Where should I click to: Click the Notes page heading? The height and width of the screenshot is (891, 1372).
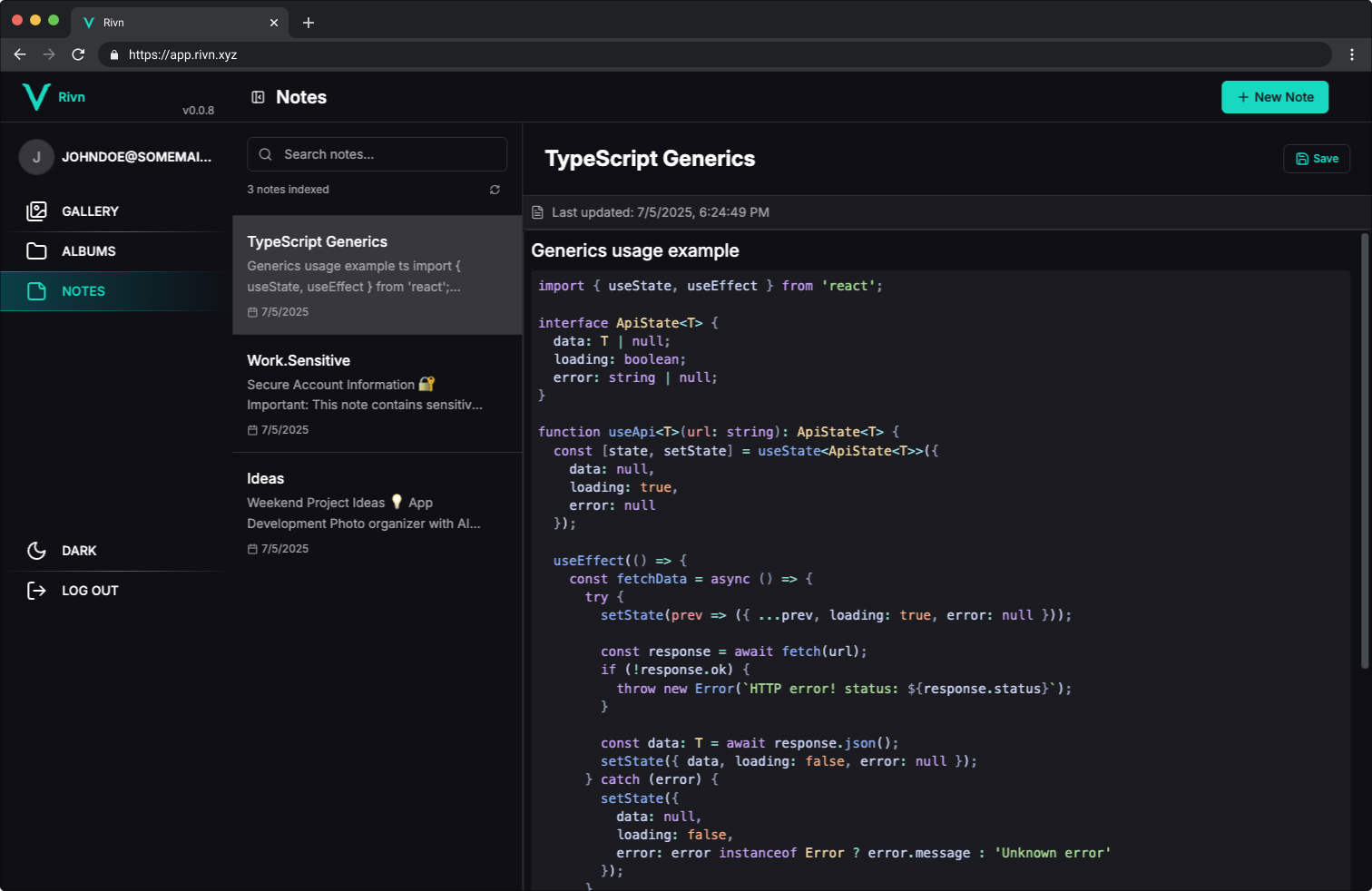(301, 97)
